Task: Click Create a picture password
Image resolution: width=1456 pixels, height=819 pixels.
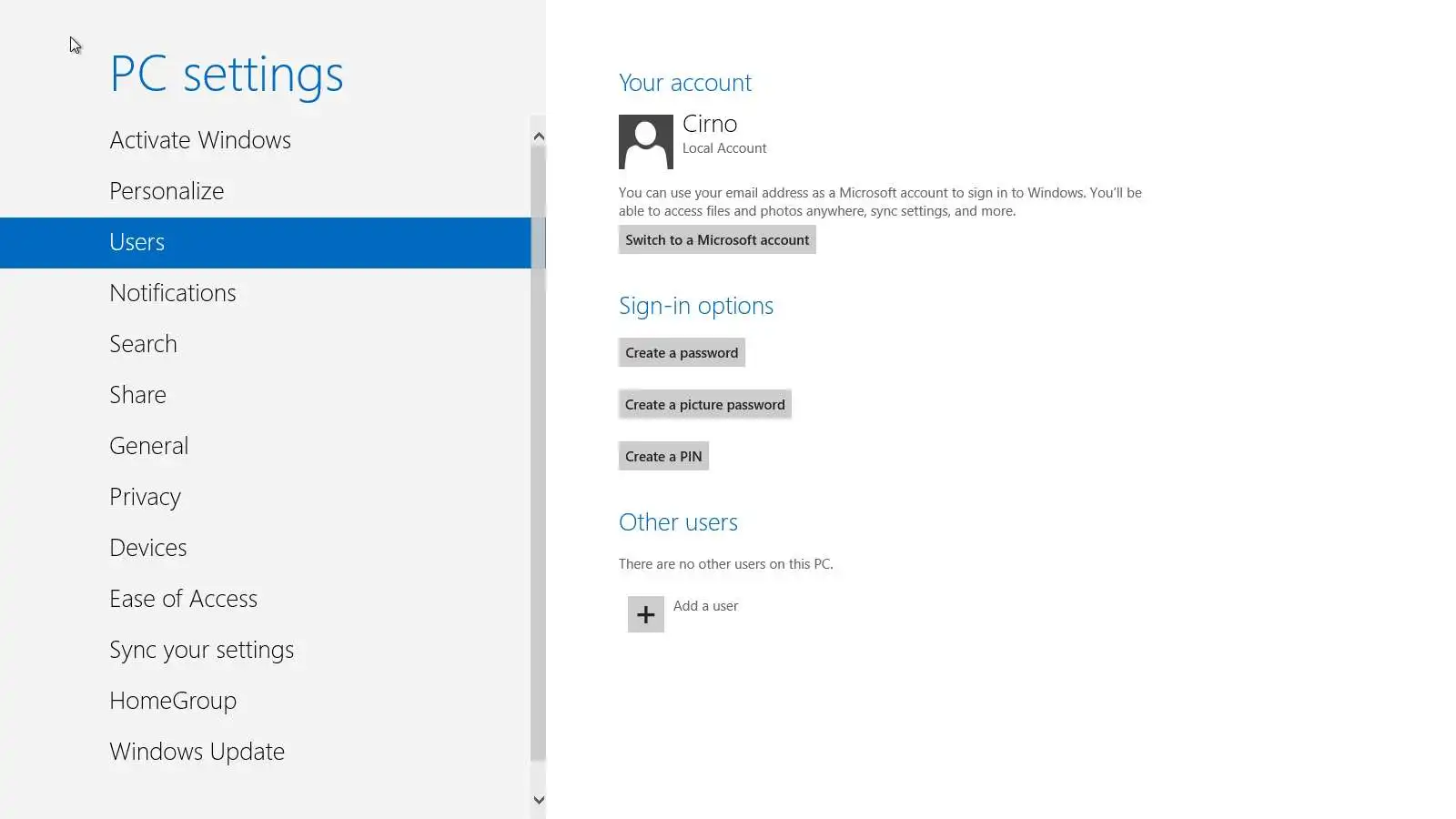Action: coord(705,404)
